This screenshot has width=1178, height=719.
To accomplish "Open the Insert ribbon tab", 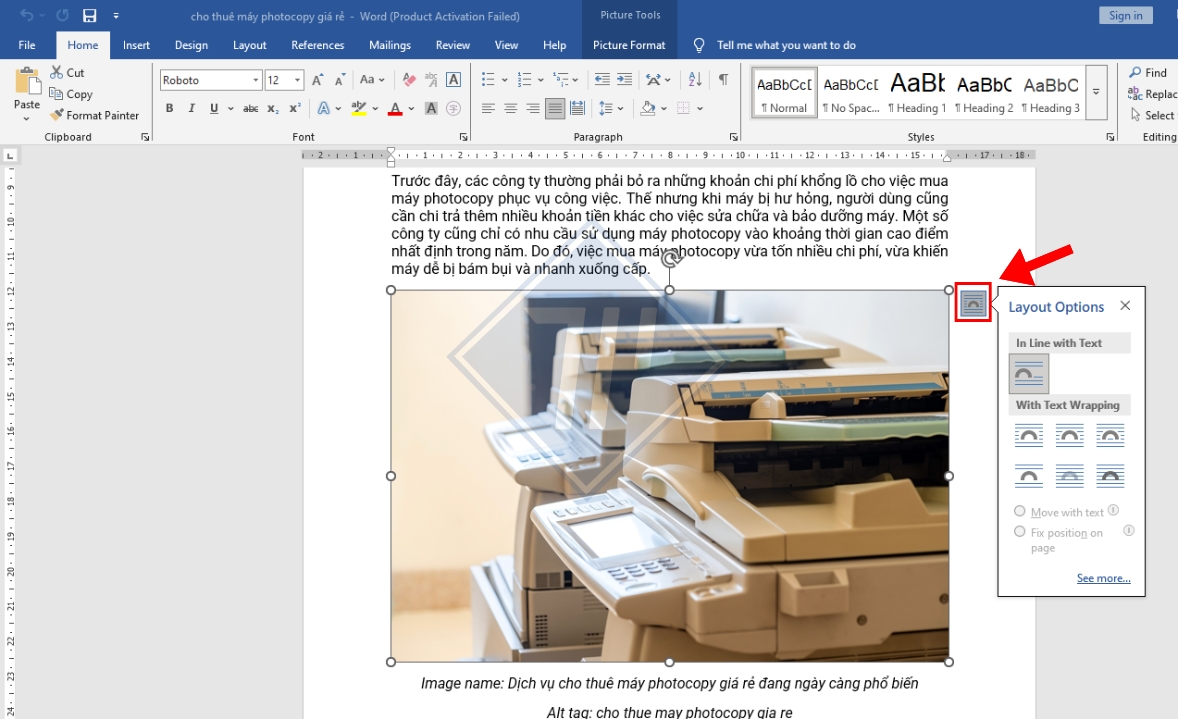I will [136, 45].
